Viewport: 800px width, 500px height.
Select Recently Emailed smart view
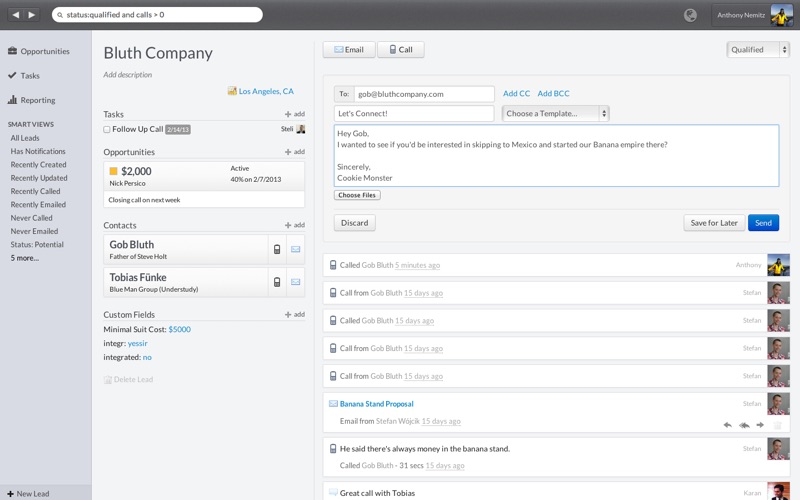[x=38, y=204]
